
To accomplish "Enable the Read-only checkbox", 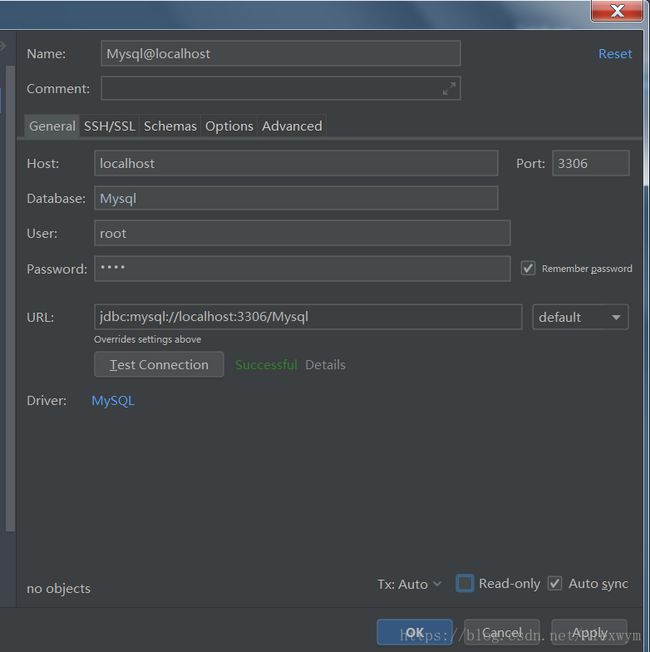I will tap(465, 583).
